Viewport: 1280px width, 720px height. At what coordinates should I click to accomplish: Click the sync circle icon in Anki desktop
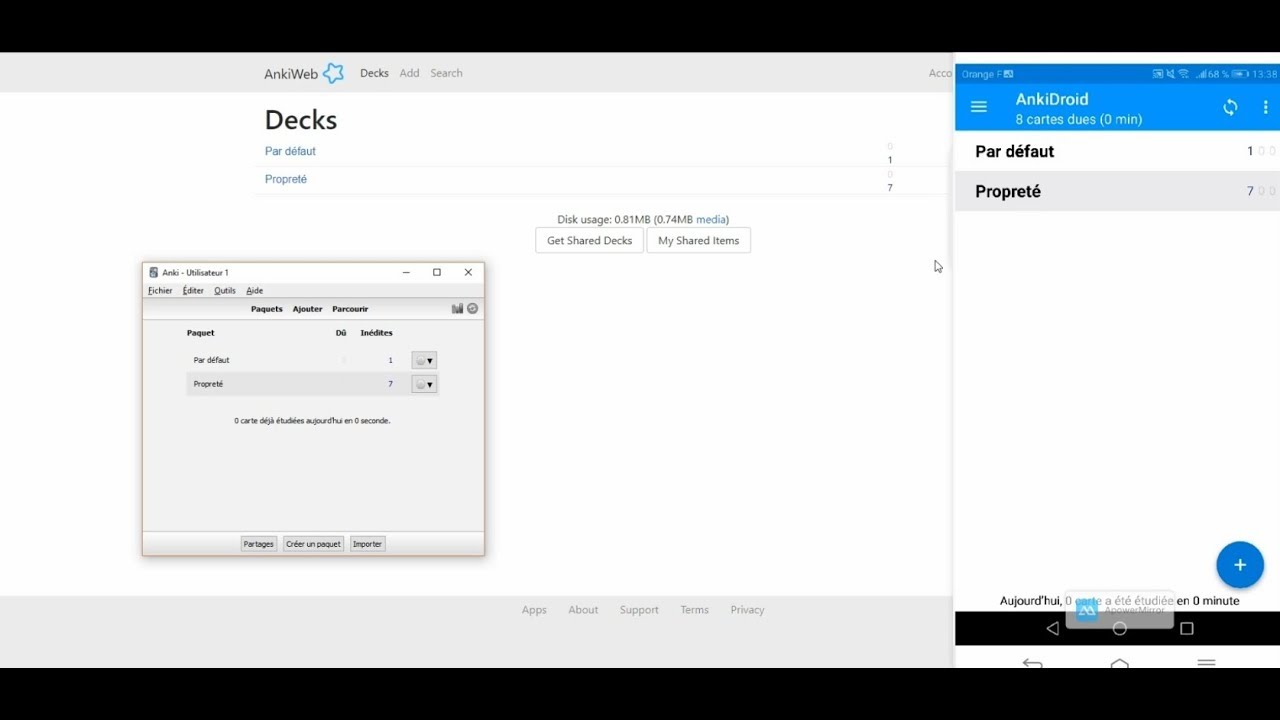tap(472, 309)
